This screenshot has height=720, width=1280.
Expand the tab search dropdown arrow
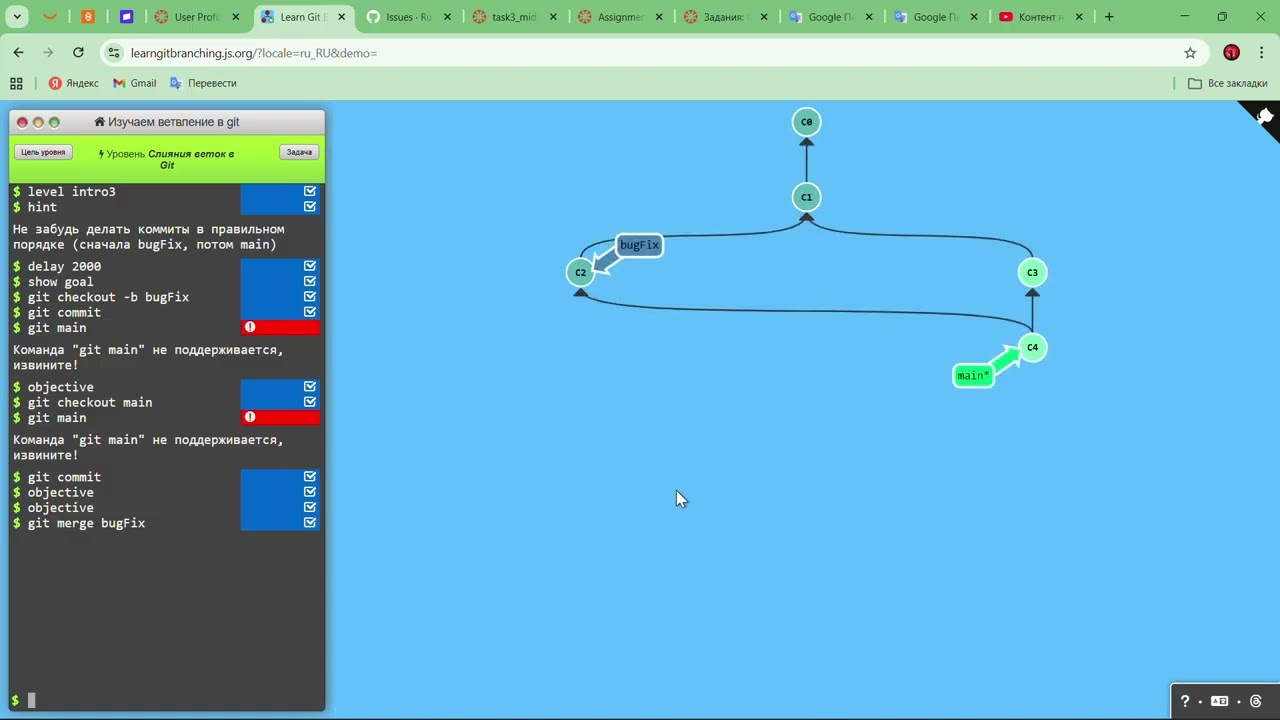point(17,17)
